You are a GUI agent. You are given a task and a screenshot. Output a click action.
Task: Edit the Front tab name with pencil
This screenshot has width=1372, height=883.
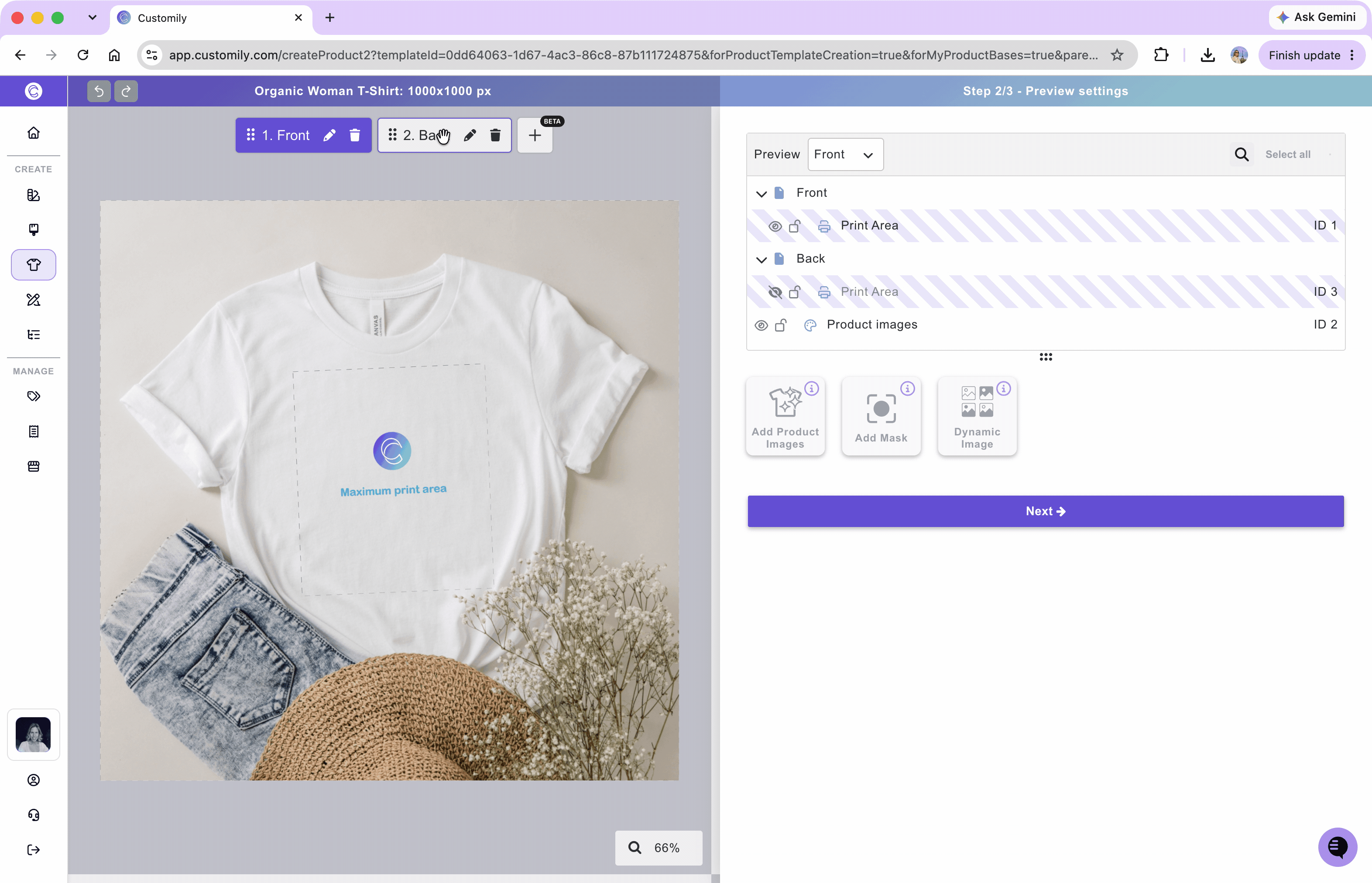[x=329, y=135]
